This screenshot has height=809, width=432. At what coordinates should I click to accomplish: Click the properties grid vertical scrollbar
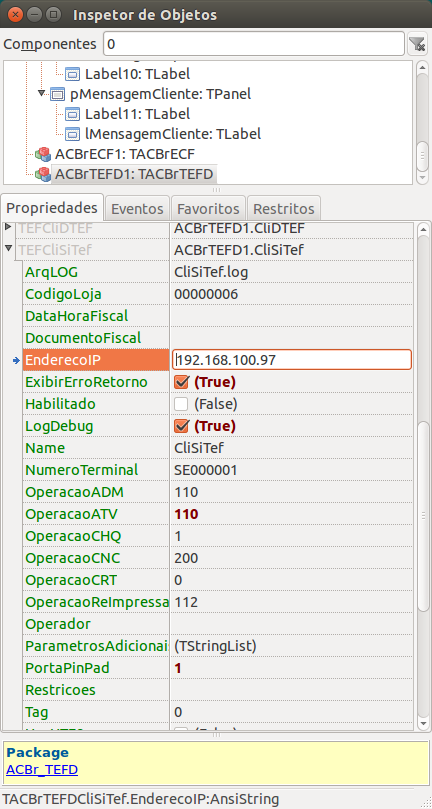coord(423,475)
